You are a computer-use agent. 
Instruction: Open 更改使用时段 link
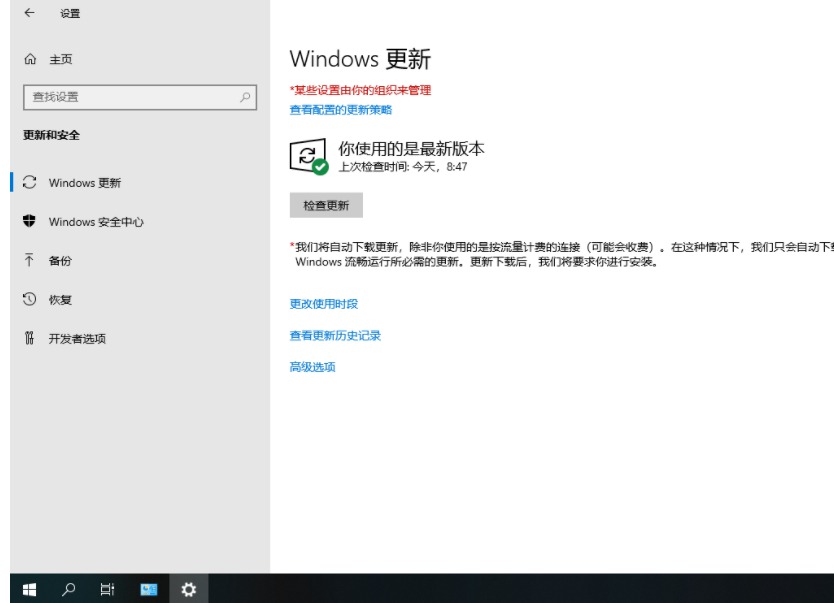(x=323, y=304)
